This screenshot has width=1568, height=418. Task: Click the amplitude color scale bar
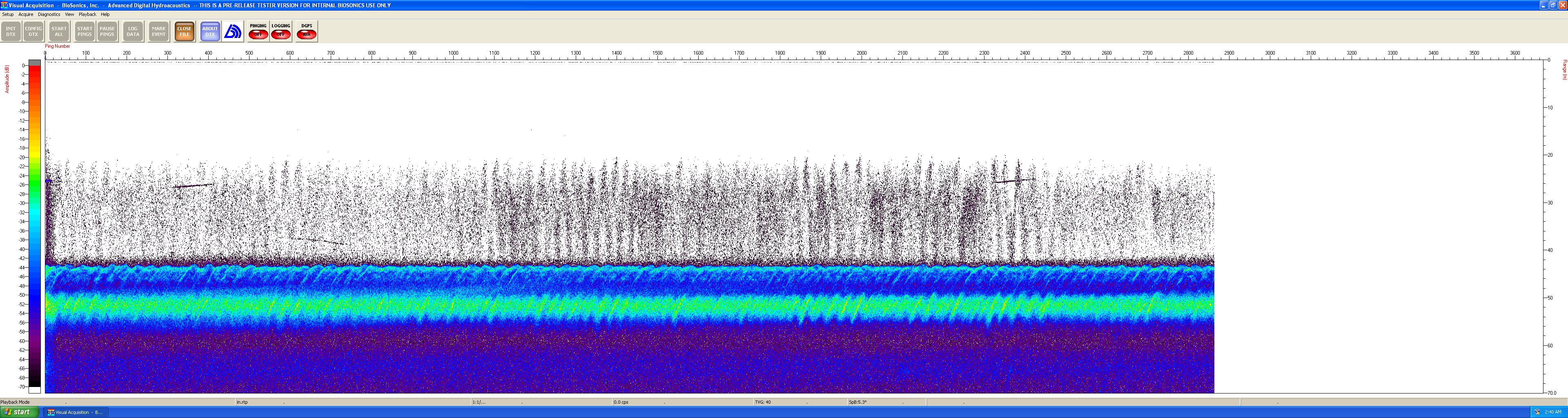tap(35, 226)
